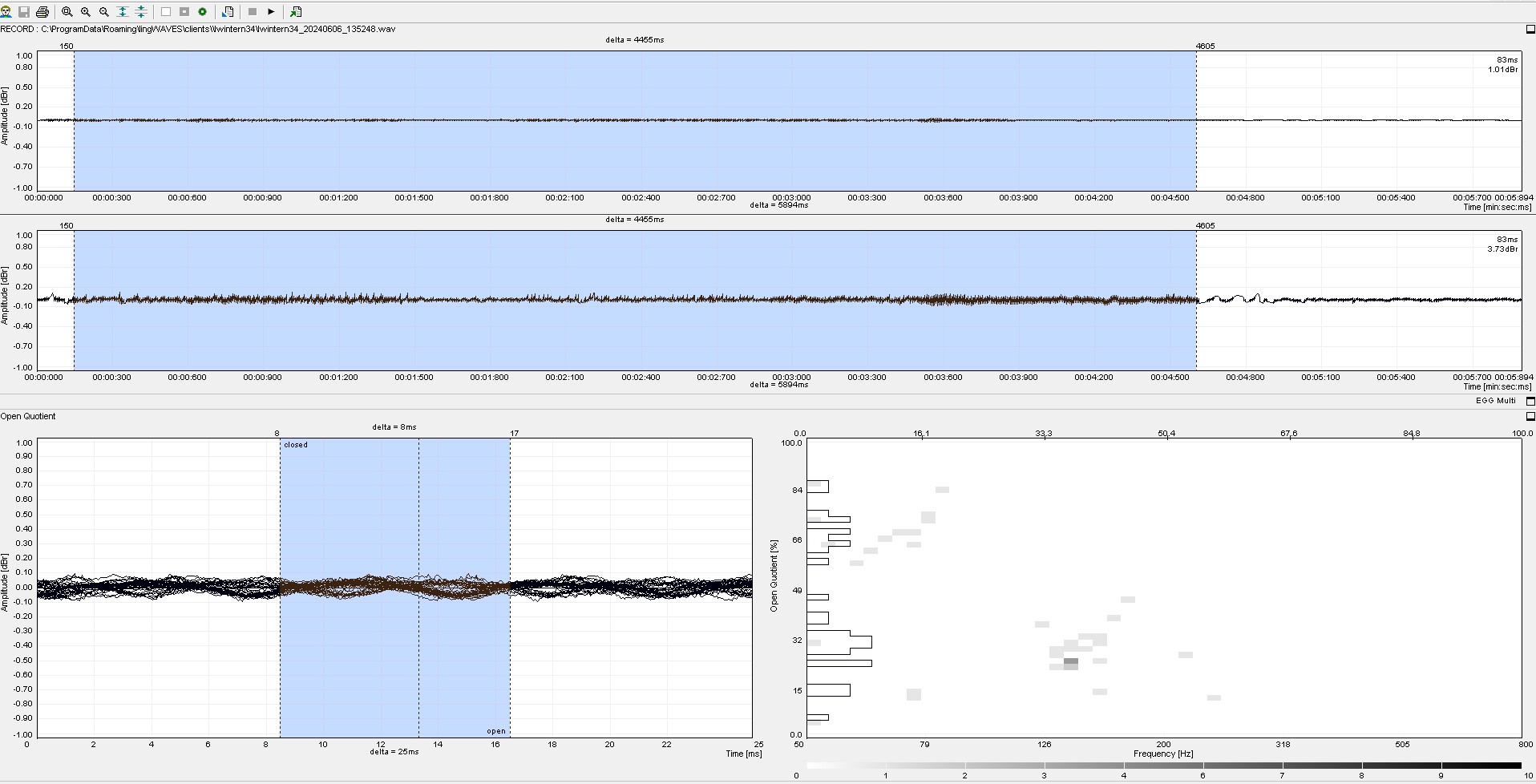
Task: Click 150 start marker on top waveform
Action: click(x=67, y=46)
